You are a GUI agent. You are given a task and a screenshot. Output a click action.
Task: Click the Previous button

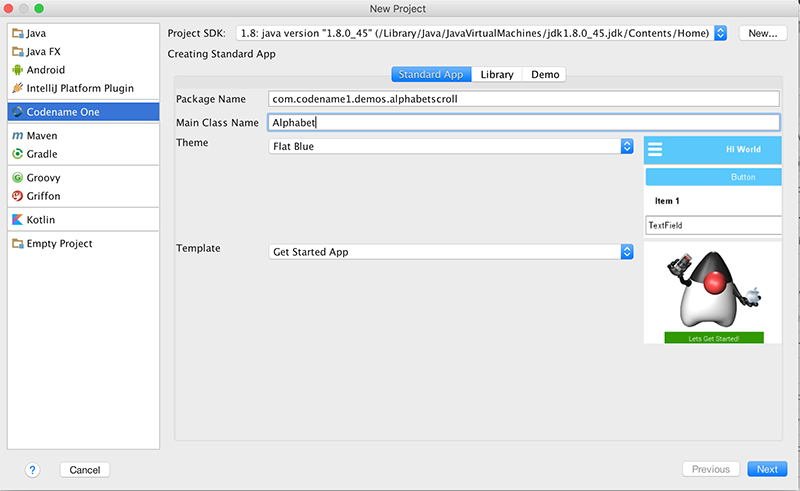(x=711, y=469)
